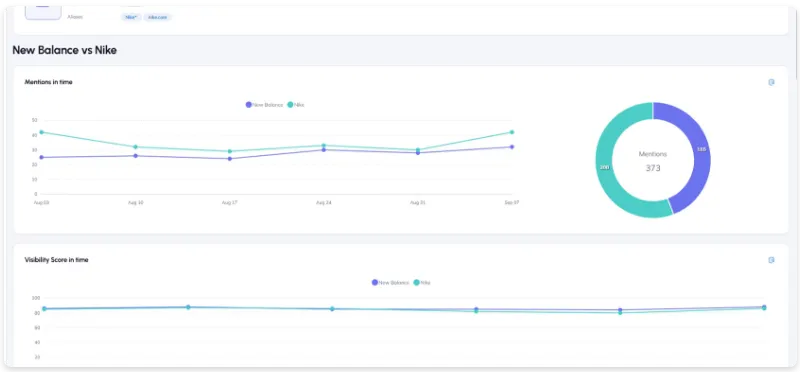The width and height of the screenshot is (800, 372).
Task: Select New Balance's Aug 03 mentions data point
Action: (x=42, y=158)
